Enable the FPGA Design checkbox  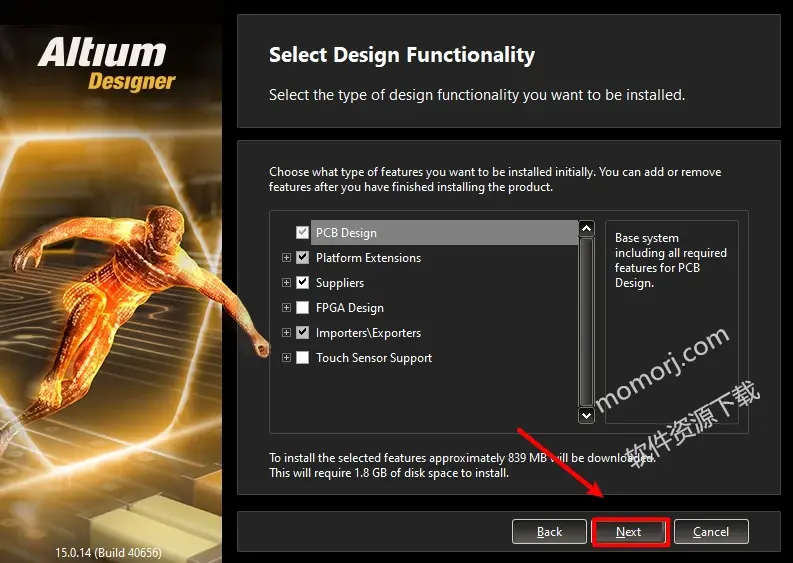click(x=302, y=308)
